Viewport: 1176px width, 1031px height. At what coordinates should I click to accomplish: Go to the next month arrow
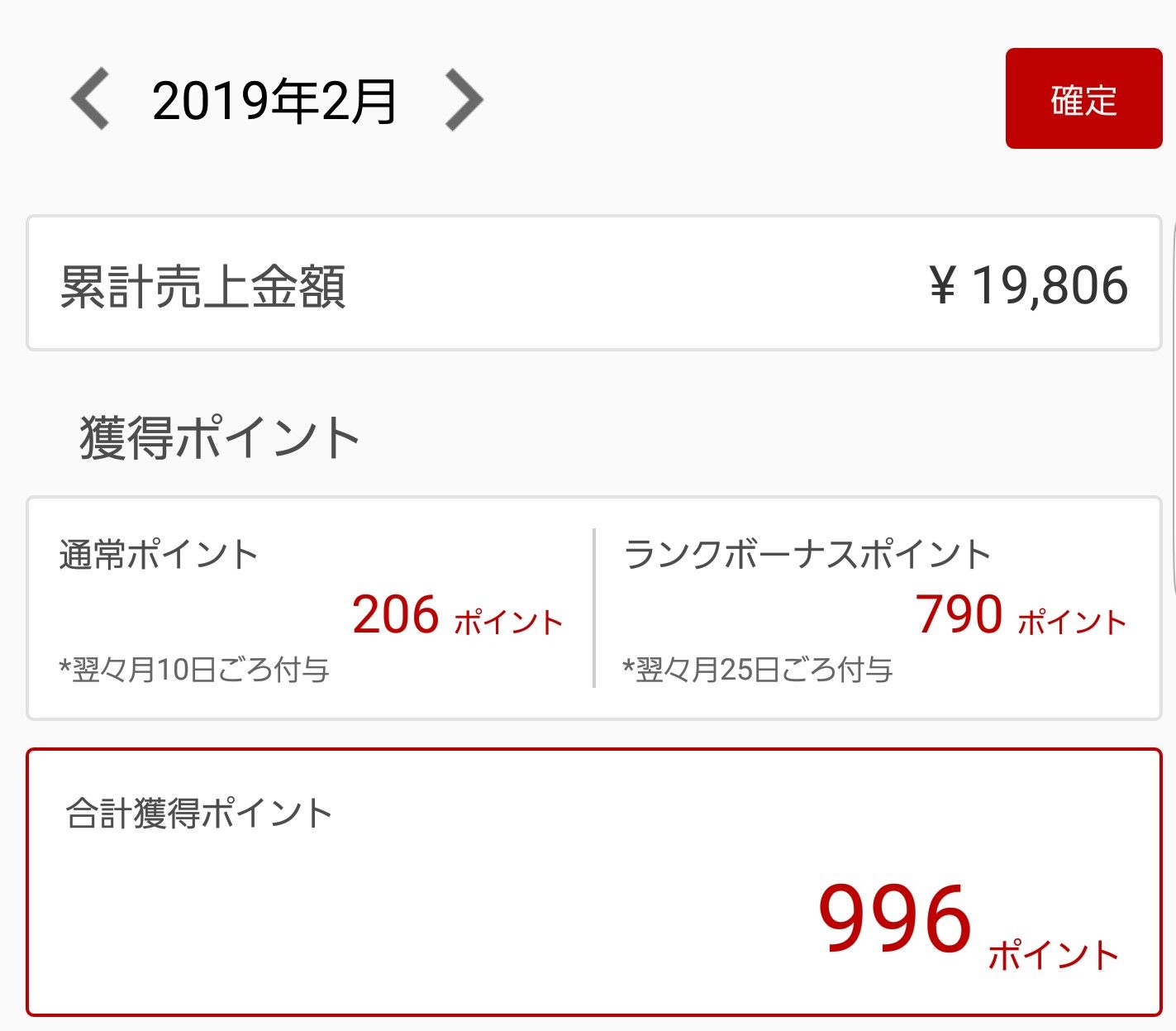(x=464, y=100)
